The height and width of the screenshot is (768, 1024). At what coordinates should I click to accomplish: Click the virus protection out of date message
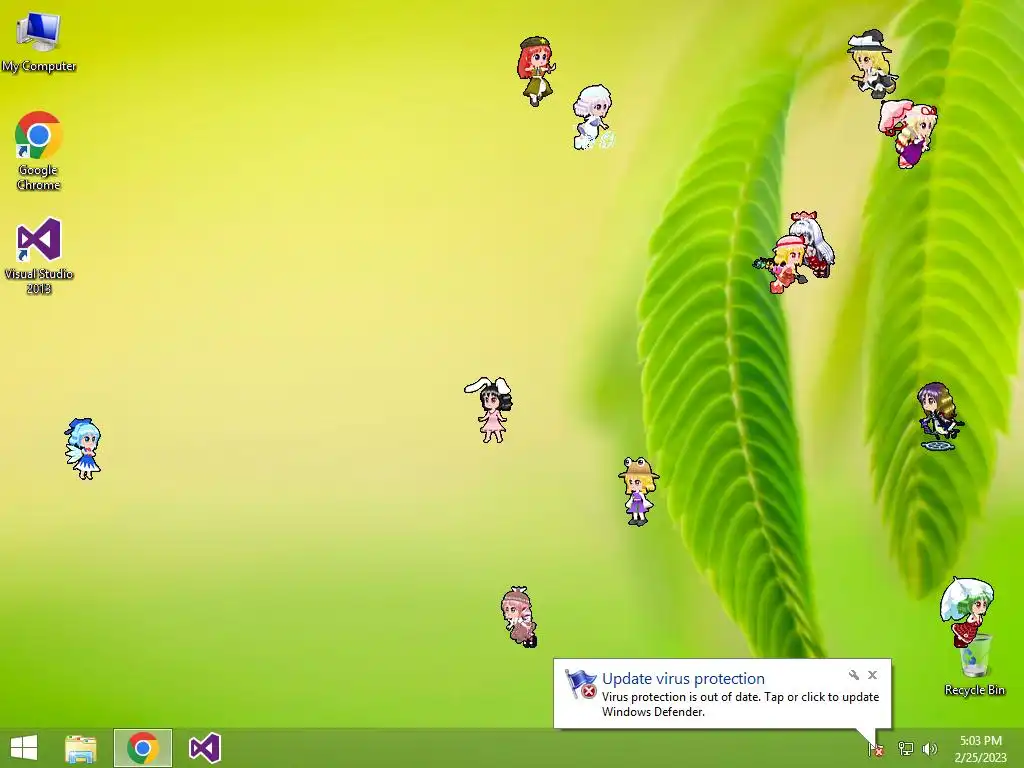[740, 704]
